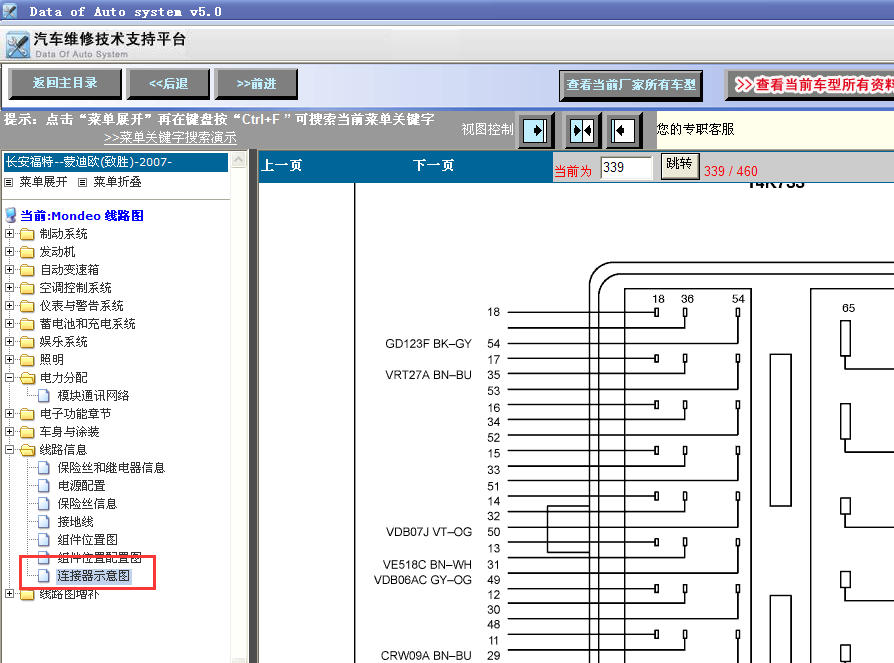Collapse the 电力分配 tree node
Screen dimensions: 894x663
click(9, 377)
